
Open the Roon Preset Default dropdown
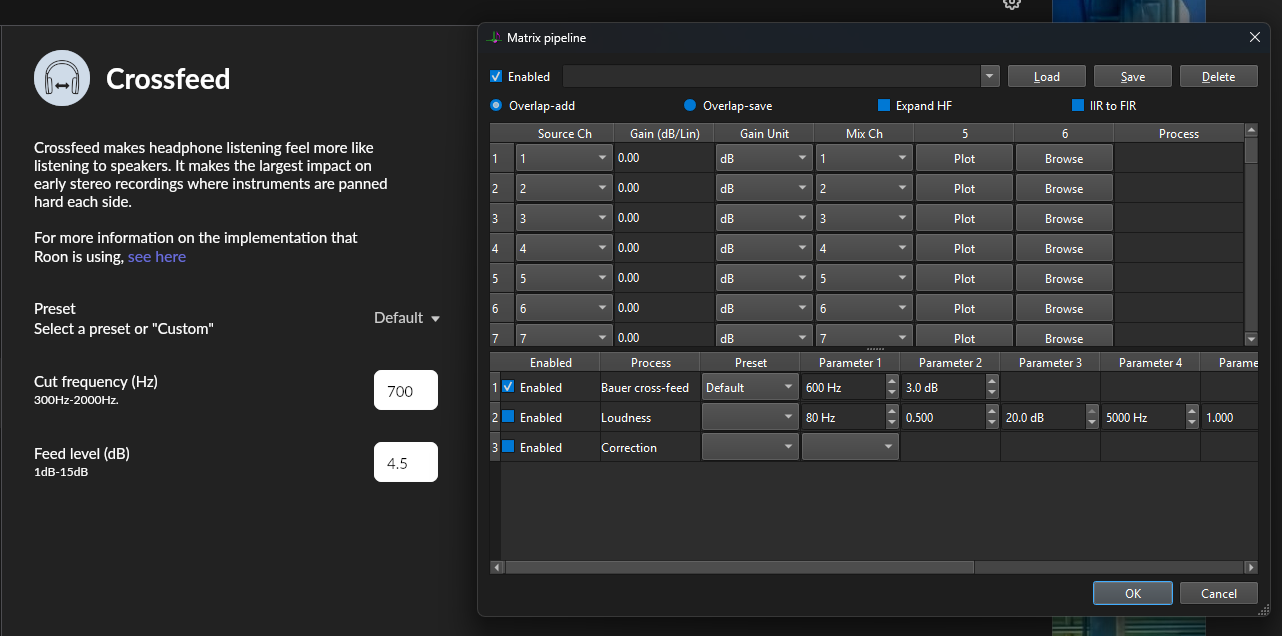[x=407, y=318]
